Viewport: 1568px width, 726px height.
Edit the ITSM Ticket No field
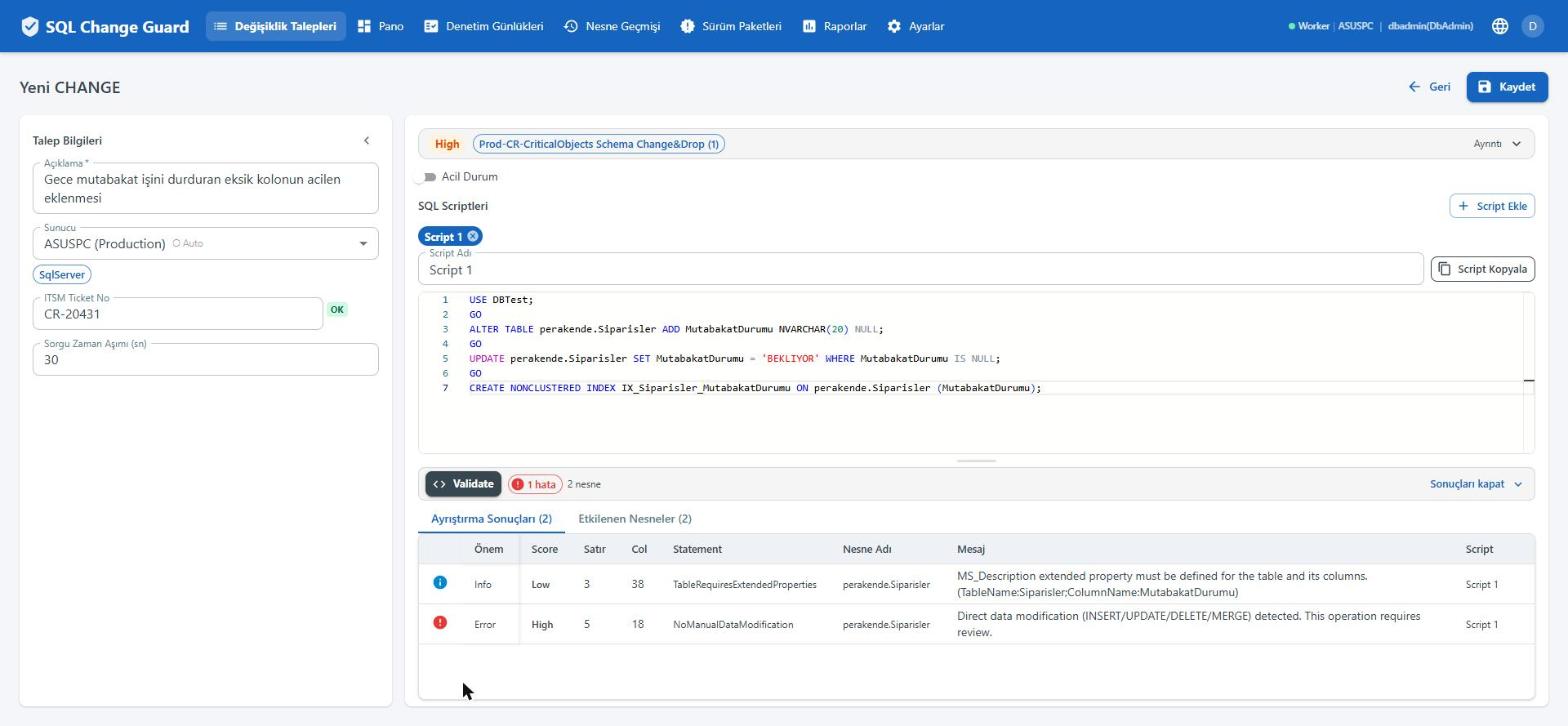click(x=178, y=314)
